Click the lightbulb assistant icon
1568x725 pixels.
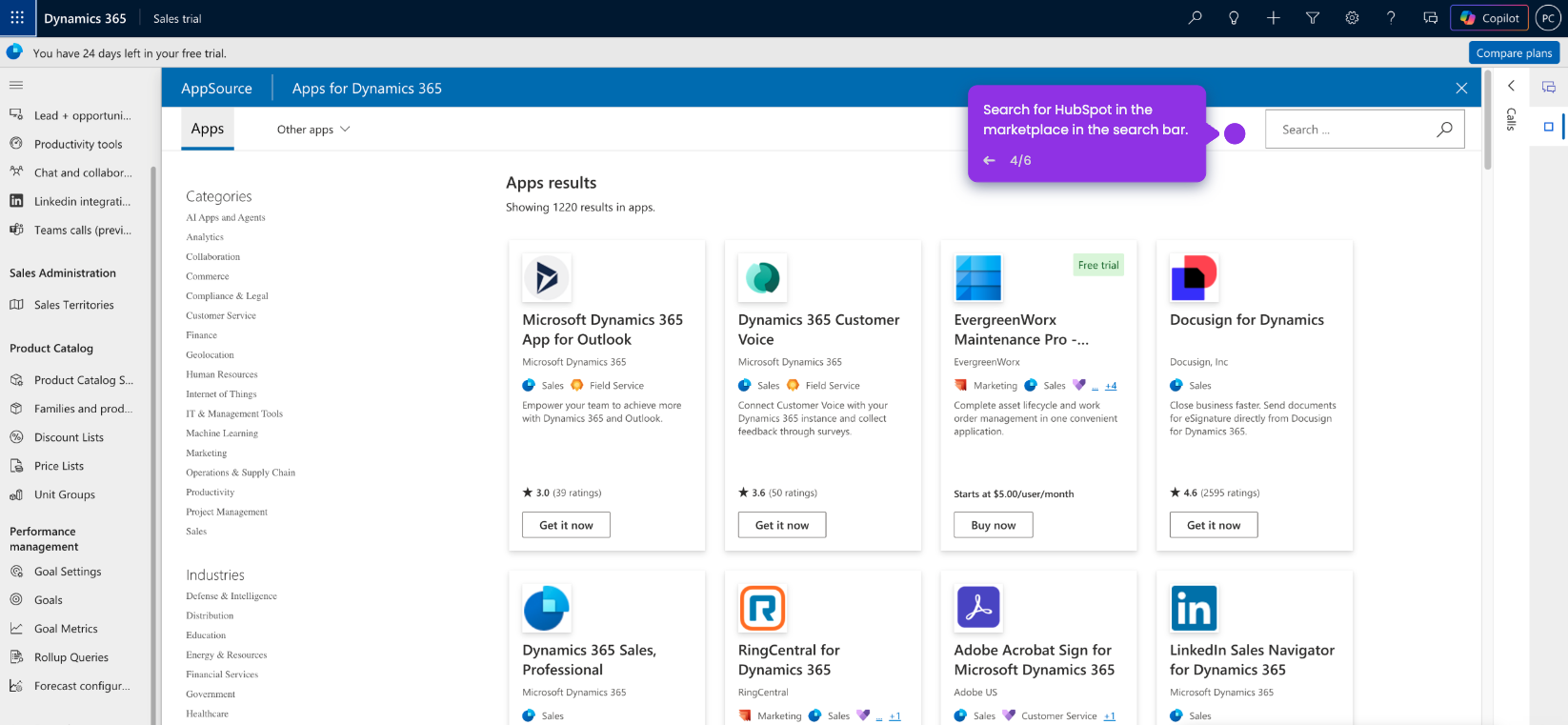pos(1234,18)
